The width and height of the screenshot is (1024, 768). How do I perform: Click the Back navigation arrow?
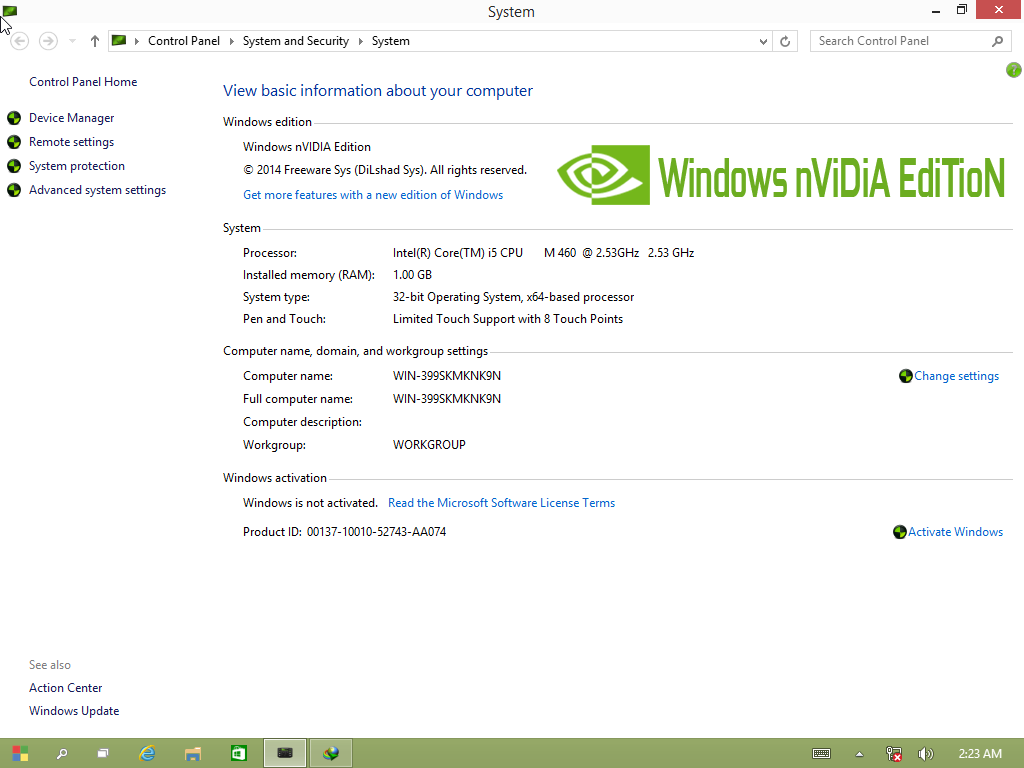20,41
